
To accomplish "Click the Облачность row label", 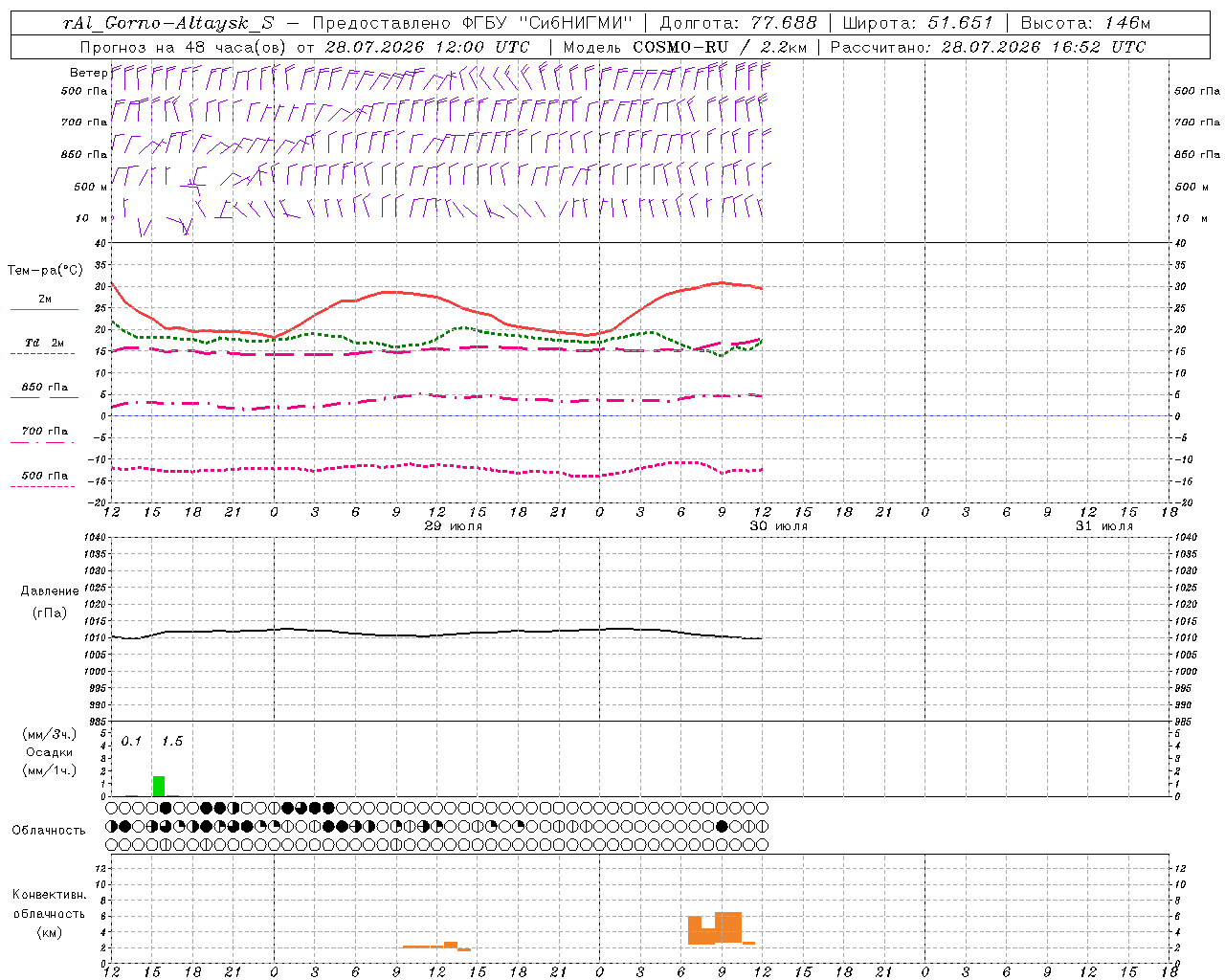I will pos(49,830).
